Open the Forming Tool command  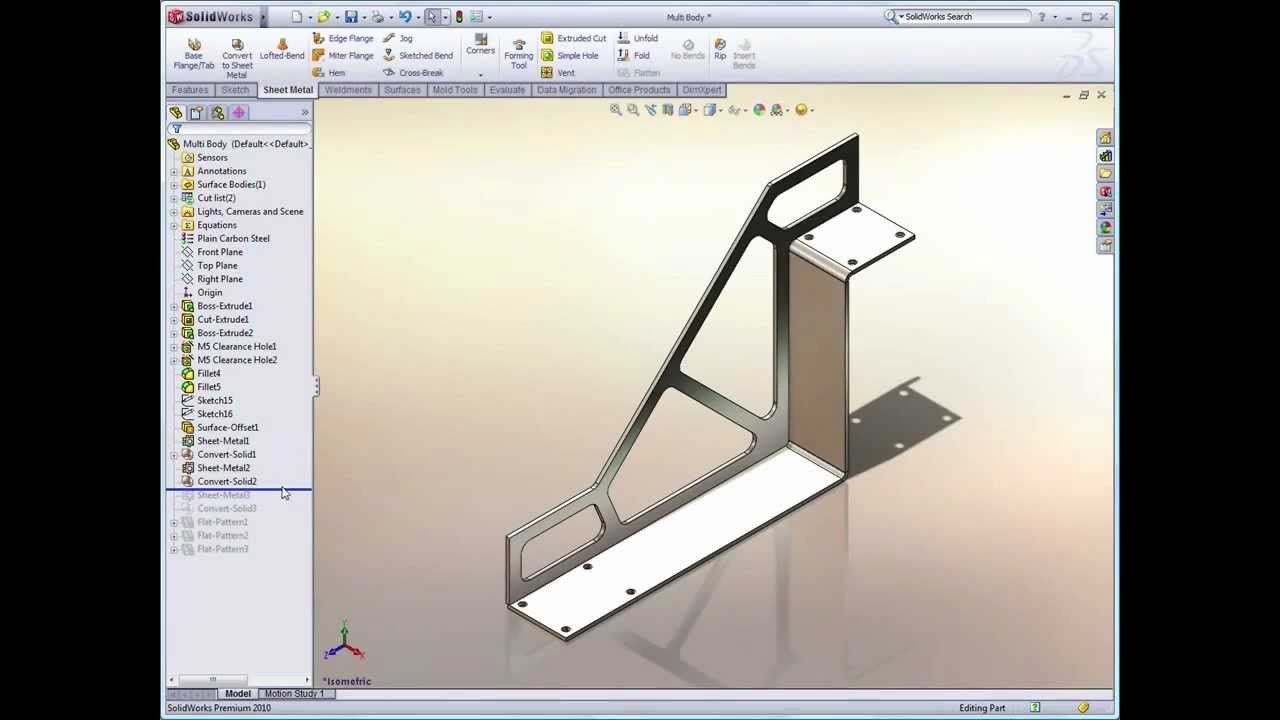pos(518,54)
